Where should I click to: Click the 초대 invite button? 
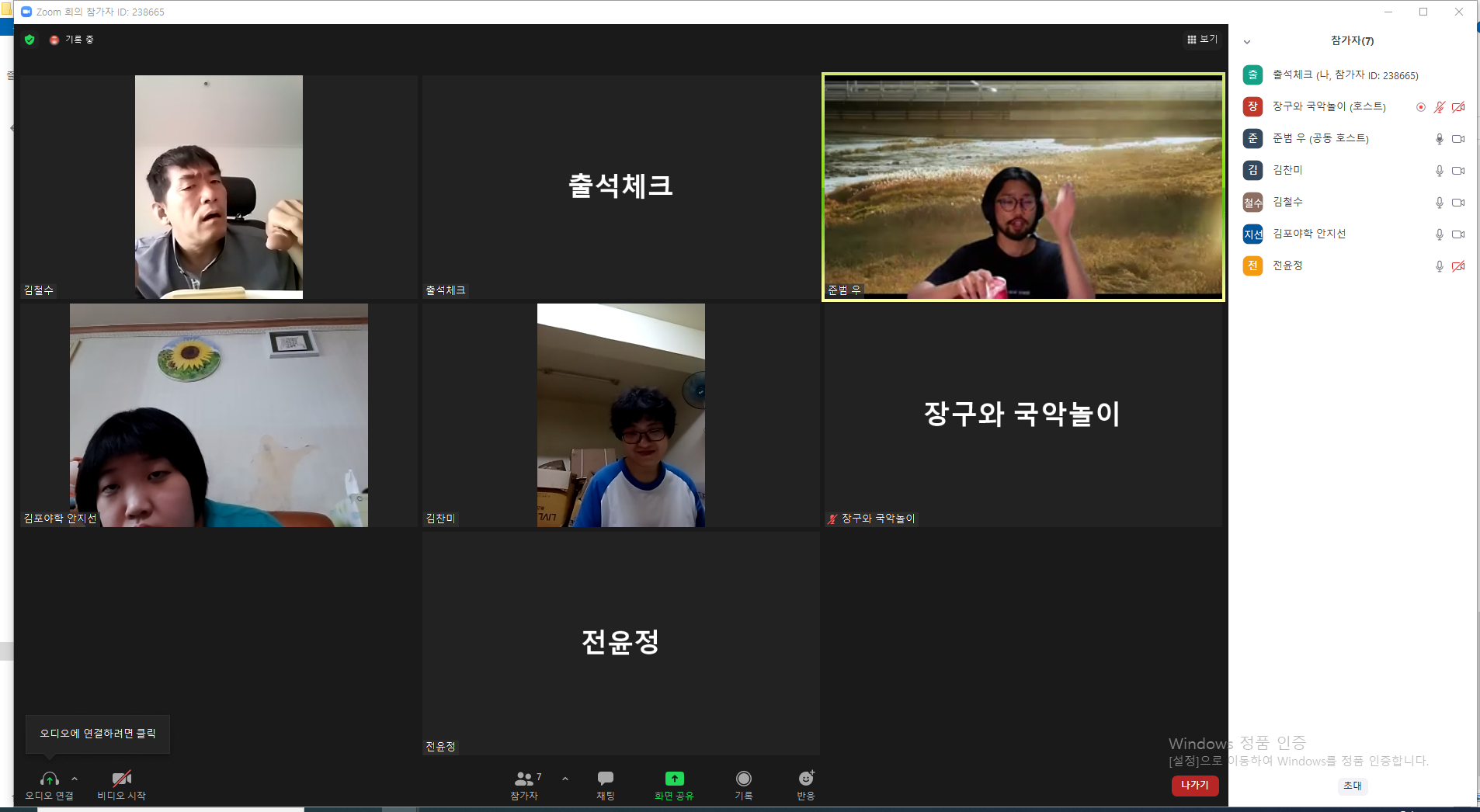coord(1352,786)
